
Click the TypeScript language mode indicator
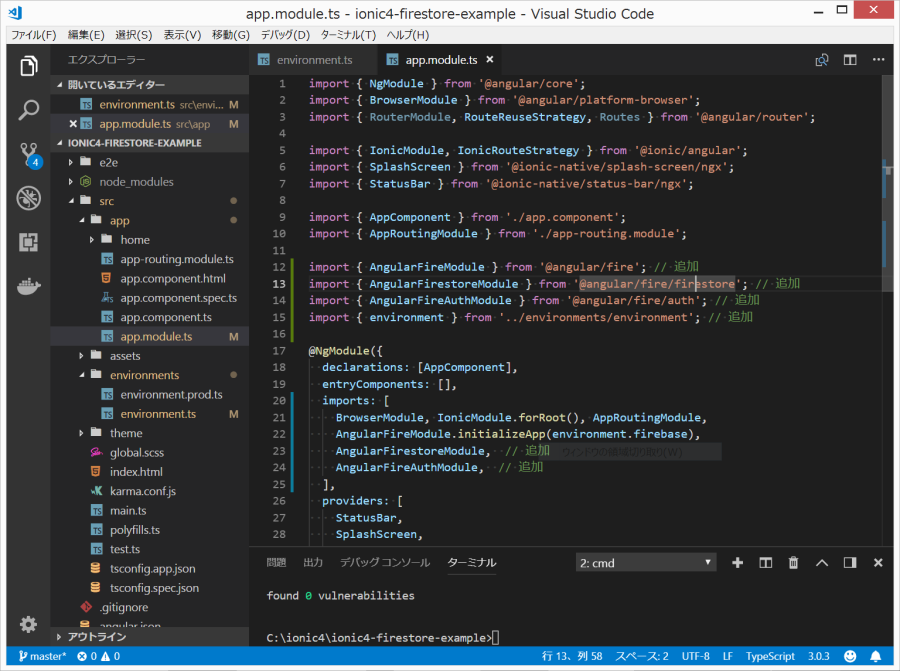click(770, 656)
